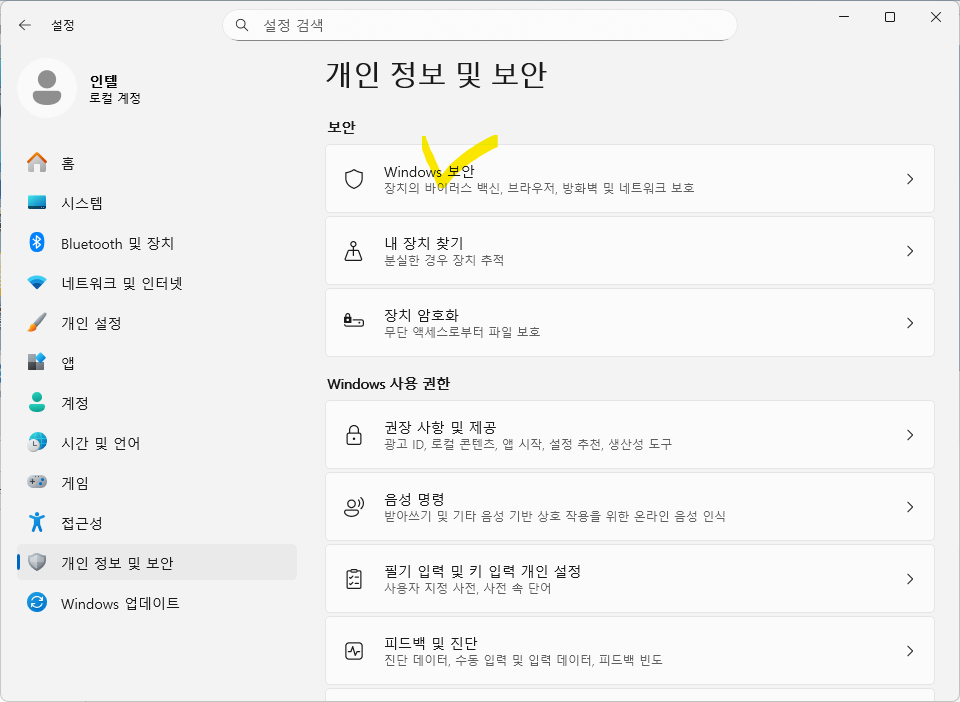Click chevron on 권장 사항 및 제공 row
960x702 pixels.
[x=910, y=435]
